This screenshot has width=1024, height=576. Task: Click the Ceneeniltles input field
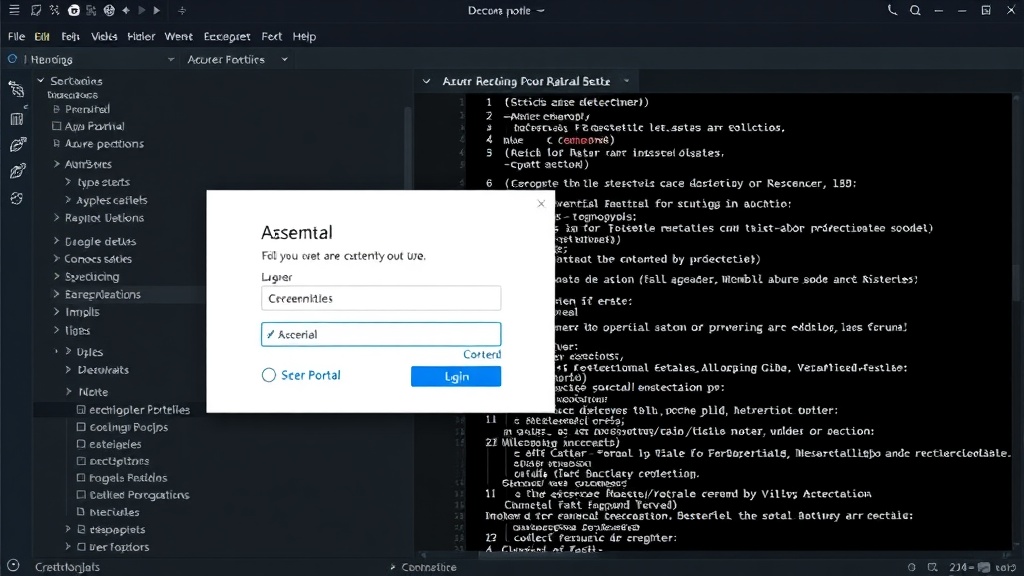(381, 298)
